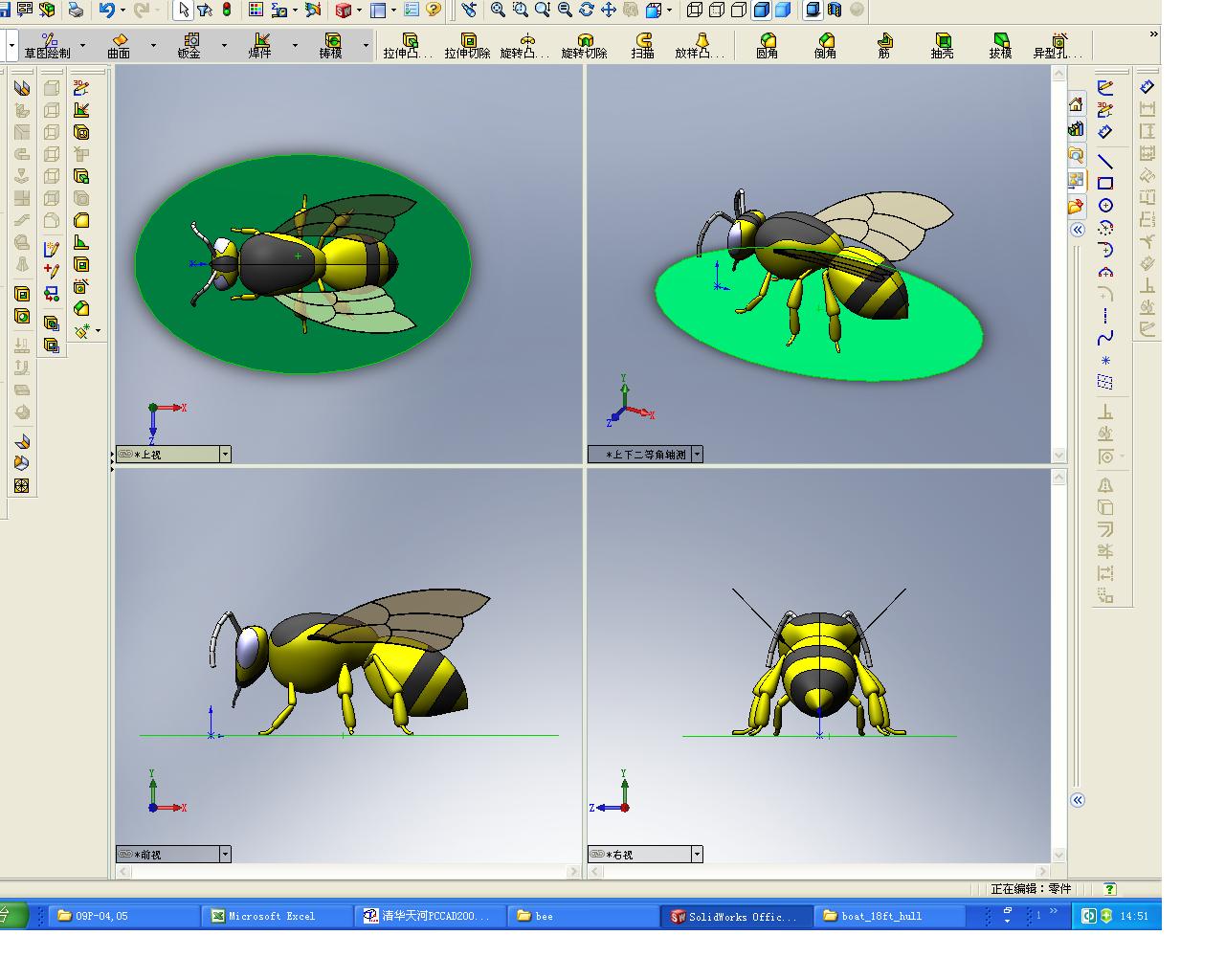Click the 钣金 (Sheet Metal) command tab
Screen dimensions: 1225x980
189,46
